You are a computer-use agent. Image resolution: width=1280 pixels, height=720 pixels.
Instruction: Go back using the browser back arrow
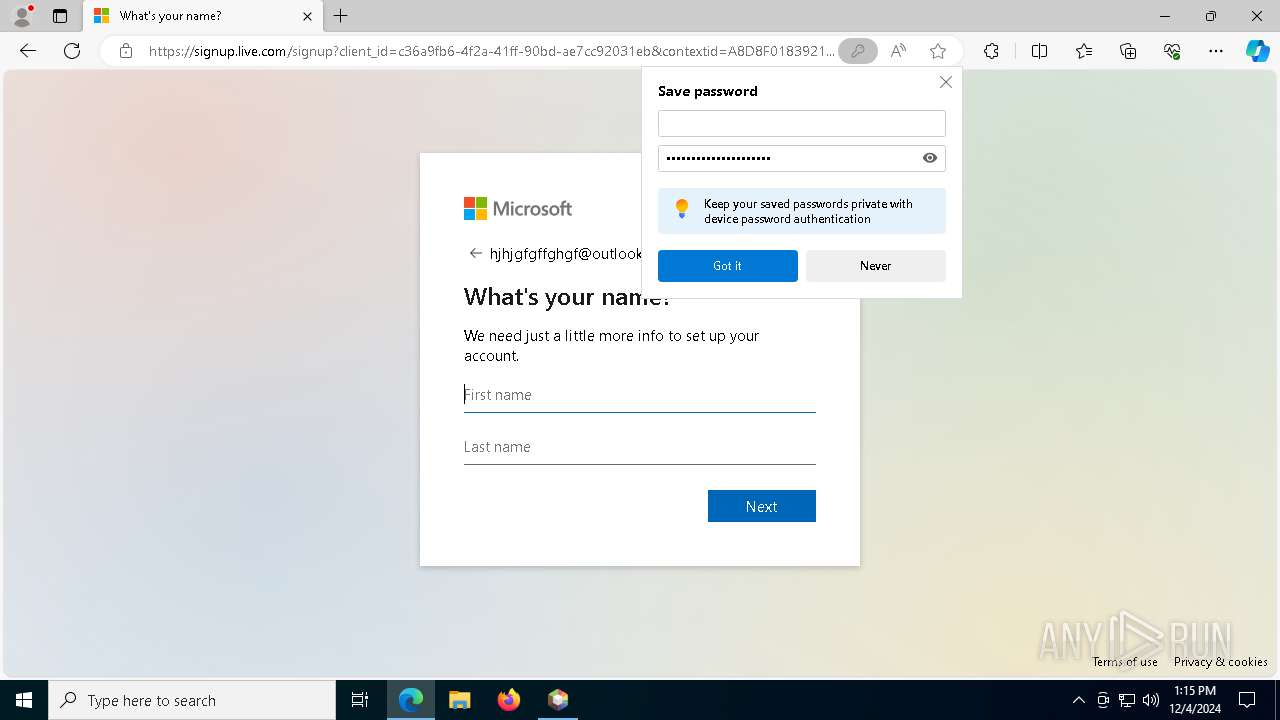coord(28,51)
